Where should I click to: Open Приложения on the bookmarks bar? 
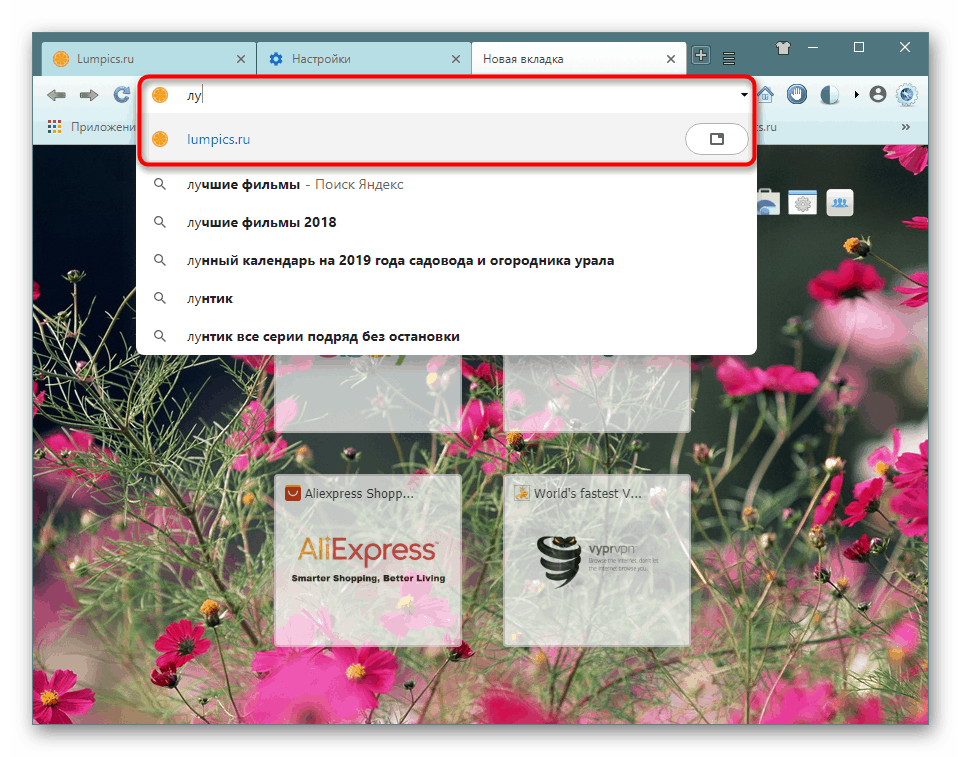[85, 127]
